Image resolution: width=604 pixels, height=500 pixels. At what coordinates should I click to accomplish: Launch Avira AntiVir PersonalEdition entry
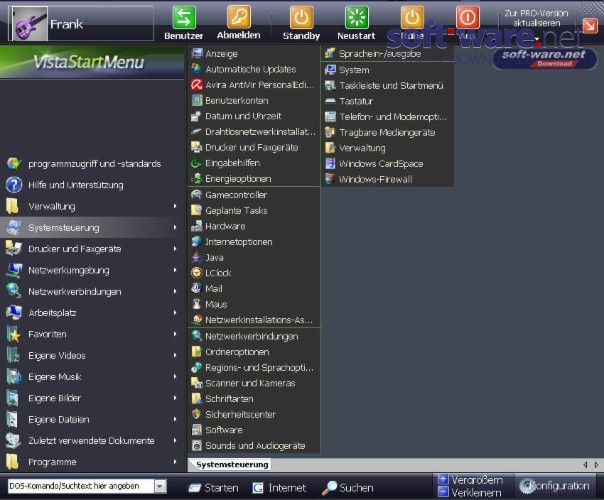tap(254, 85)
